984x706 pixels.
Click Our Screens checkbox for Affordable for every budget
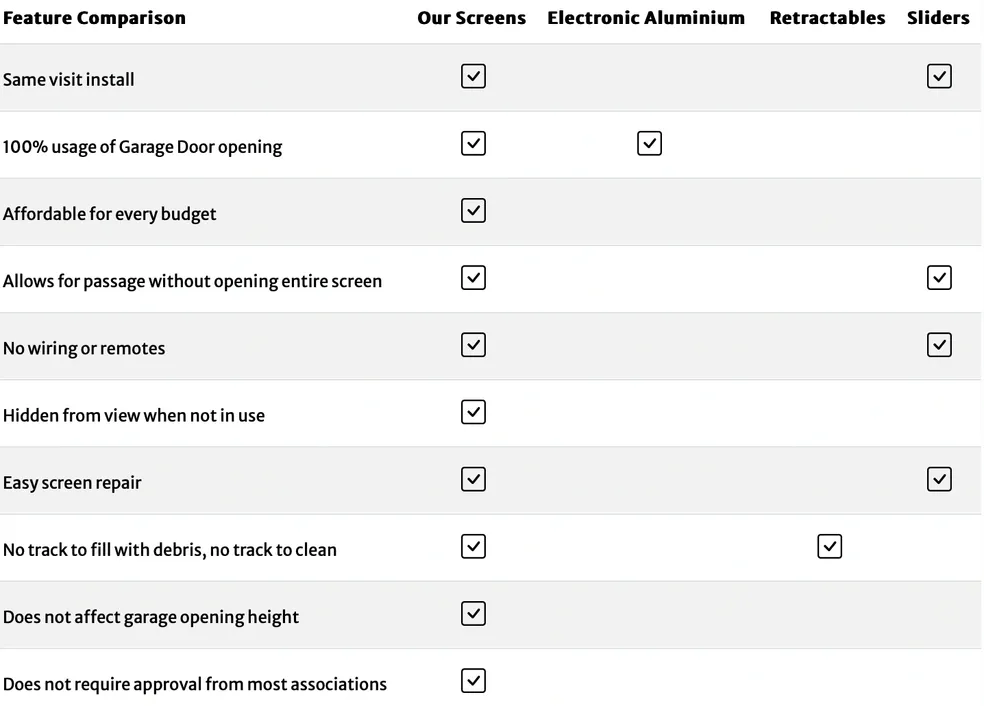[473, 211]
